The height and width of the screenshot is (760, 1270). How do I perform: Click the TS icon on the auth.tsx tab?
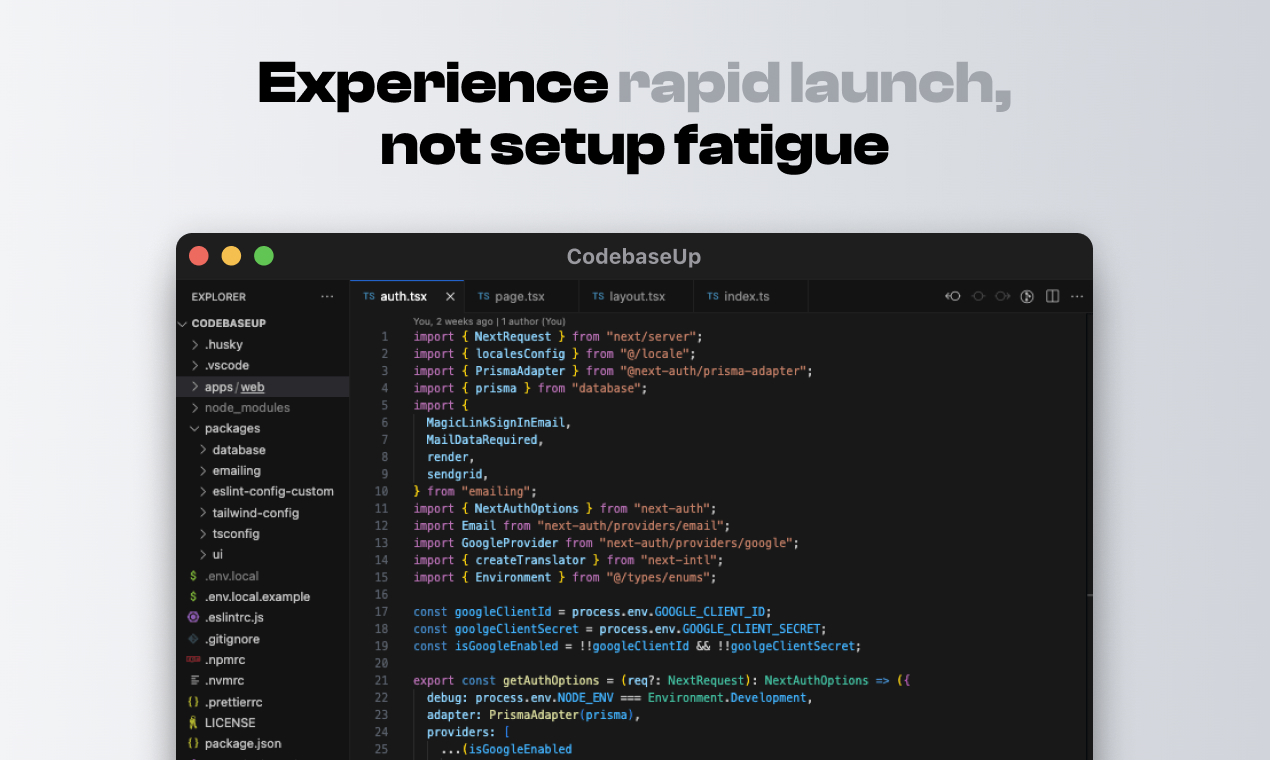coord(368,296)
